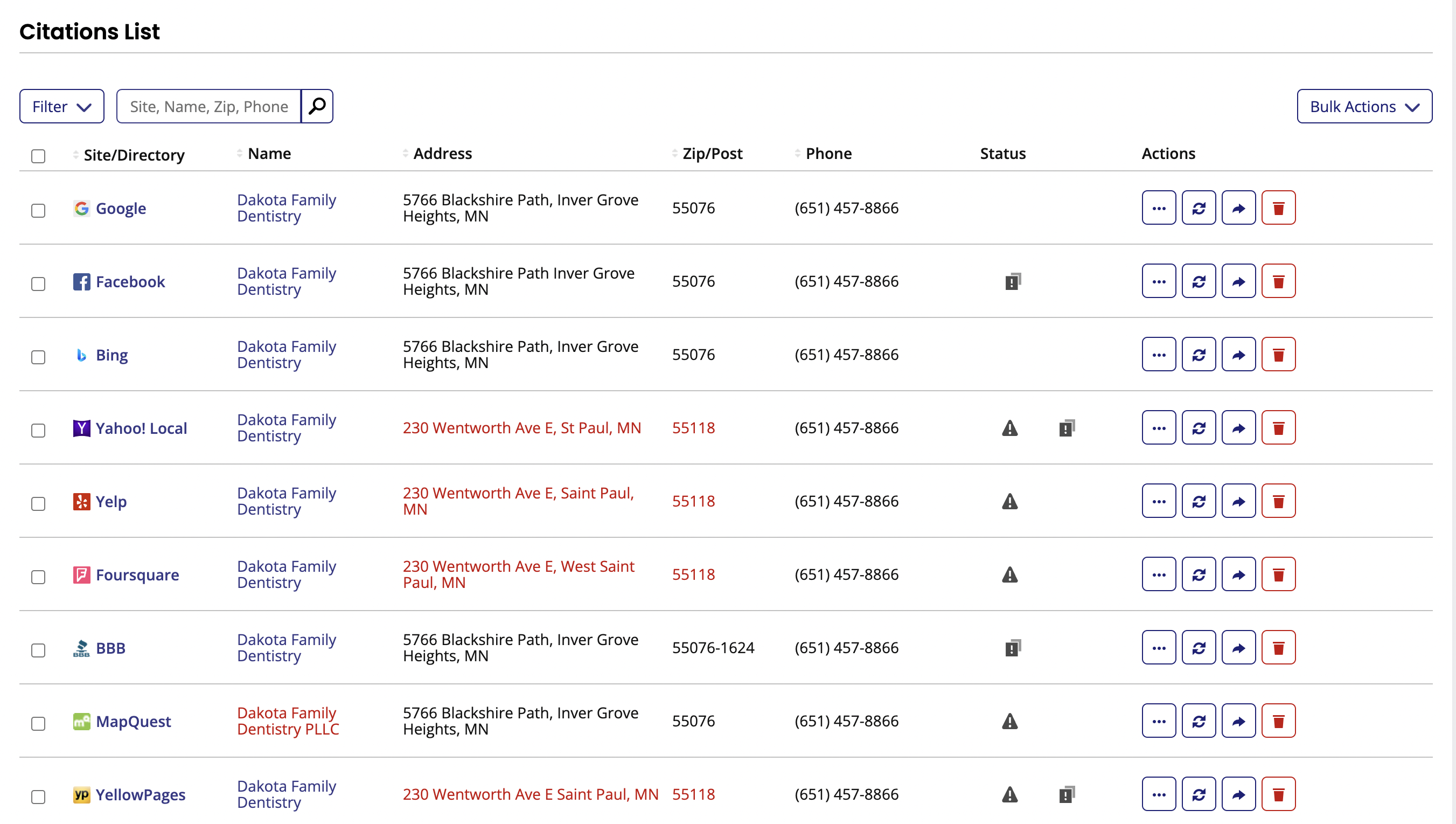Open the Google site link

click(121, 208)
